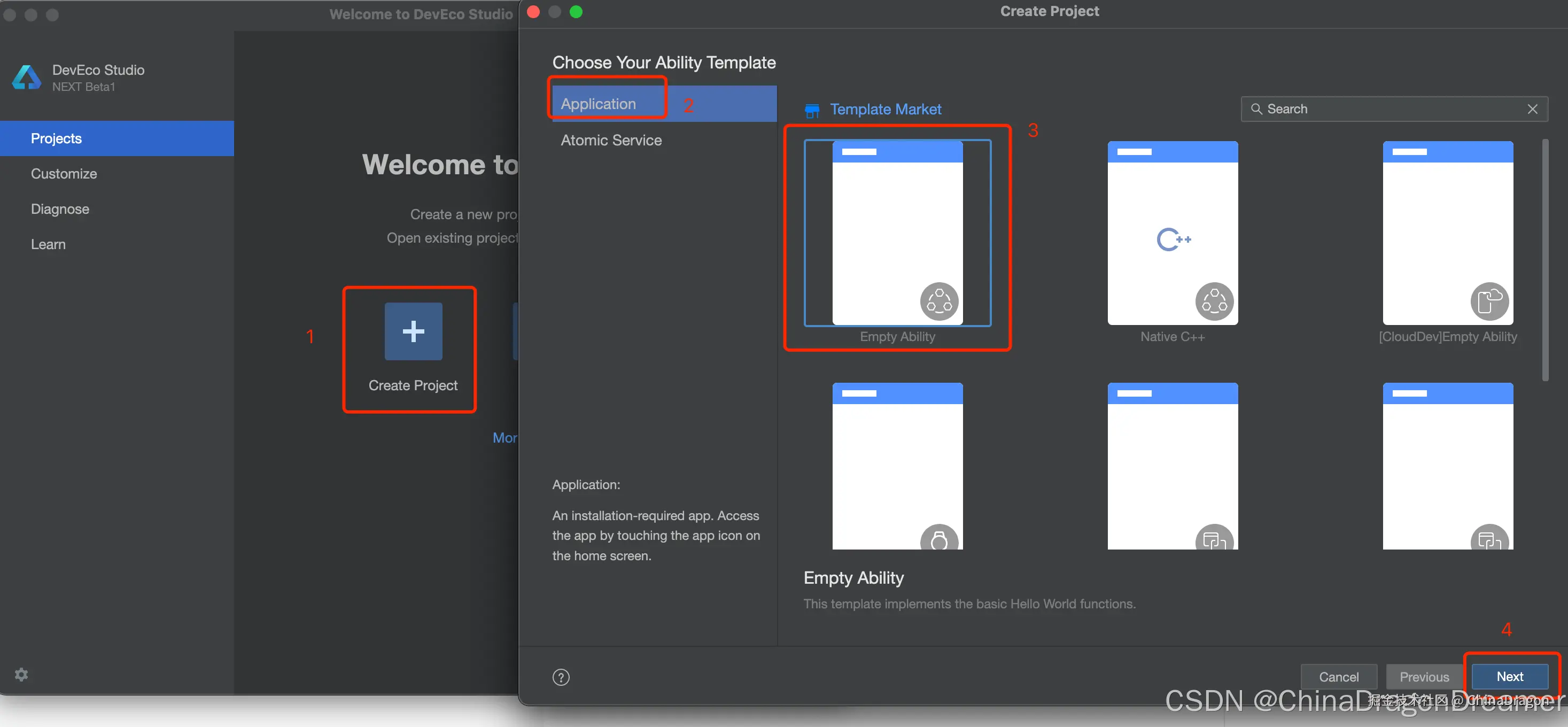Screen dimensions: 1568x727
Task: Clear the template search with the X icon
Action: 1532,109
